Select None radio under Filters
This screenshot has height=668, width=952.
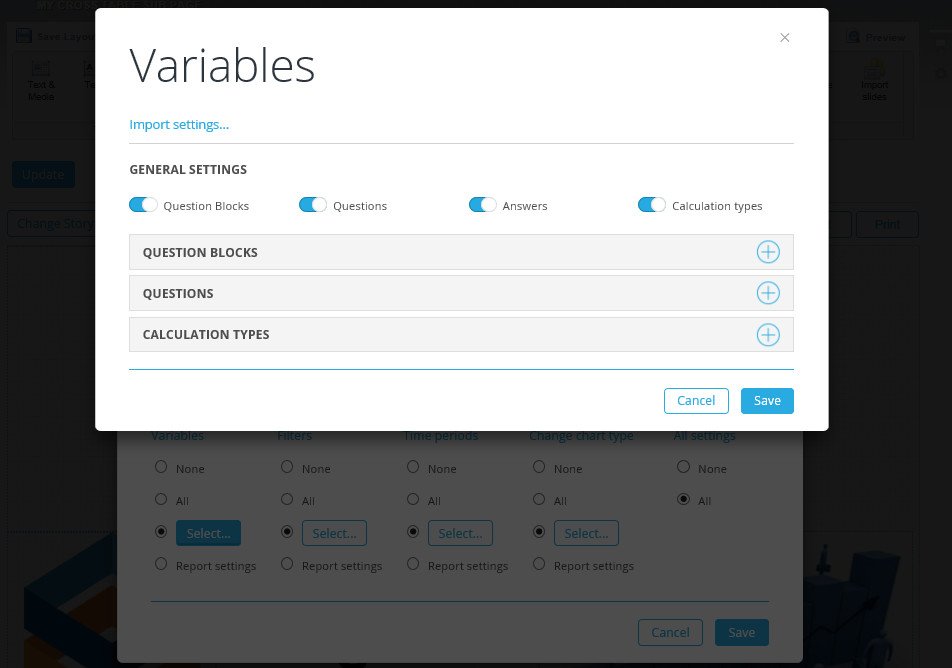pyautogui.click(x=287, y=467)
